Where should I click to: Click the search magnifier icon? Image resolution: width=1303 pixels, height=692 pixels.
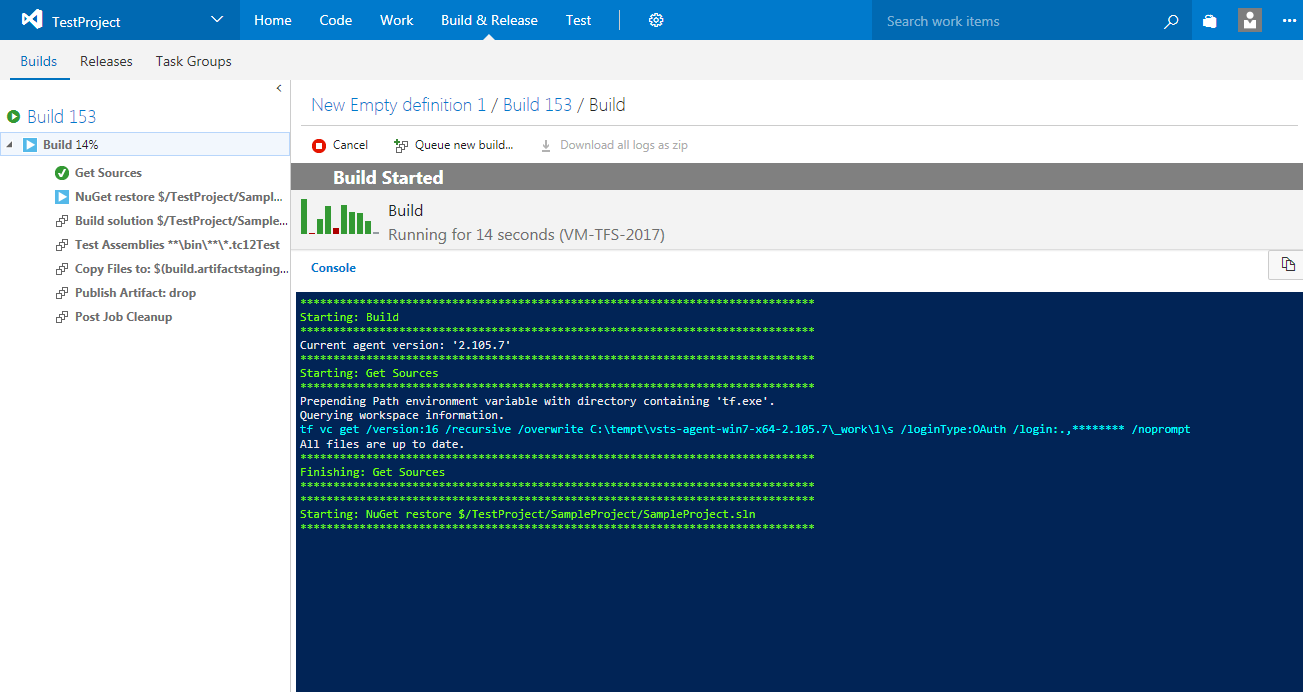(x=1171, y=21)
